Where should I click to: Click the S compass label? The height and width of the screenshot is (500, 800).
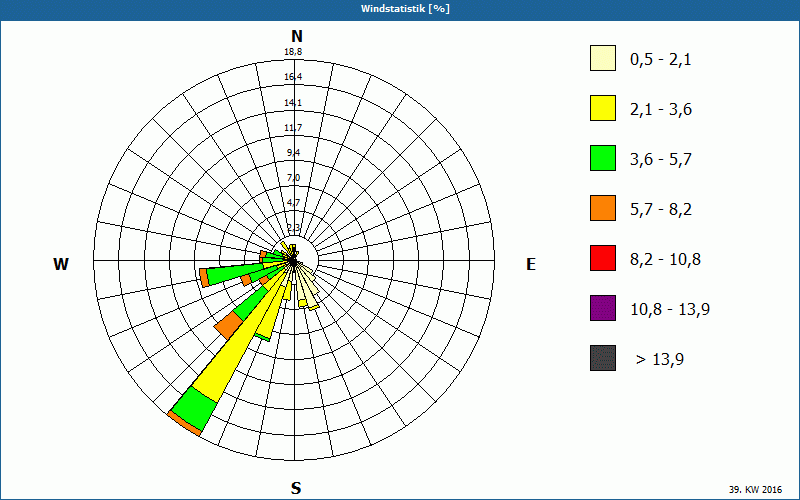click(296, 489)
